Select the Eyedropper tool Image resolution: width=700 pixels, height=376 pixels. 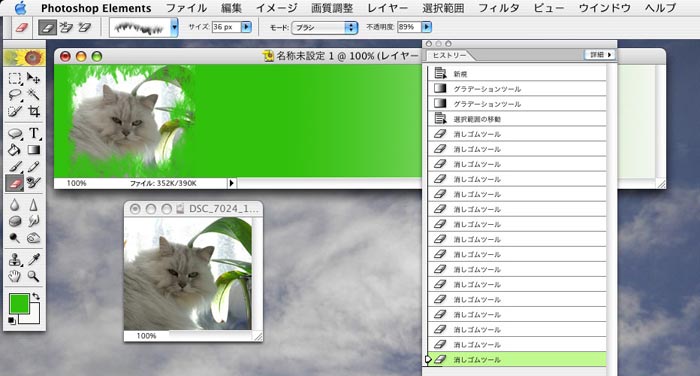coord(33,260)
